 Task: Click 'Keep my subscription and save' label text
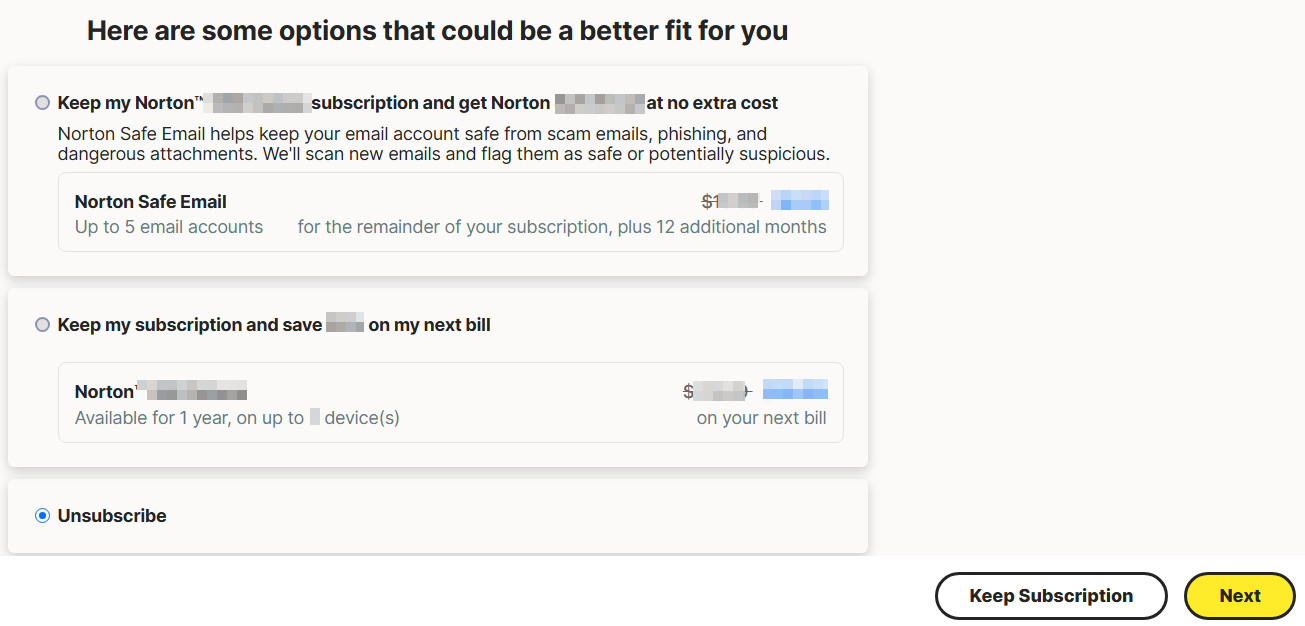click(190, 325)
